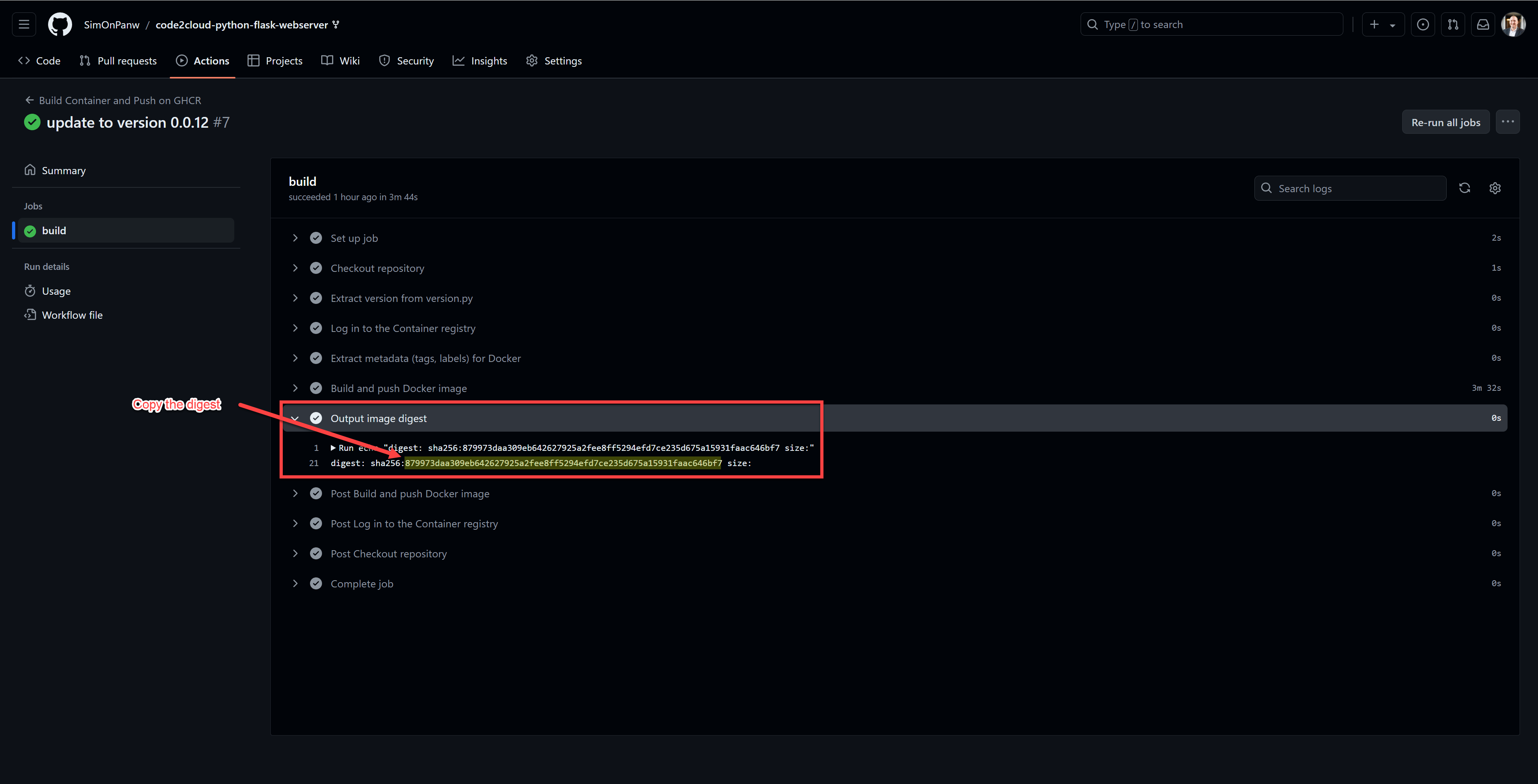
Task: Click Re-run all jobs button
Action: coord(1445,122)
